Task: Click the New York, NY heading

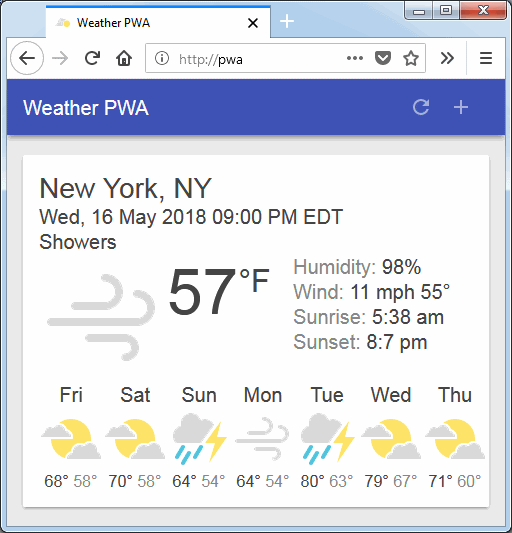Action: pyautogui.click(x=125, y=188)
